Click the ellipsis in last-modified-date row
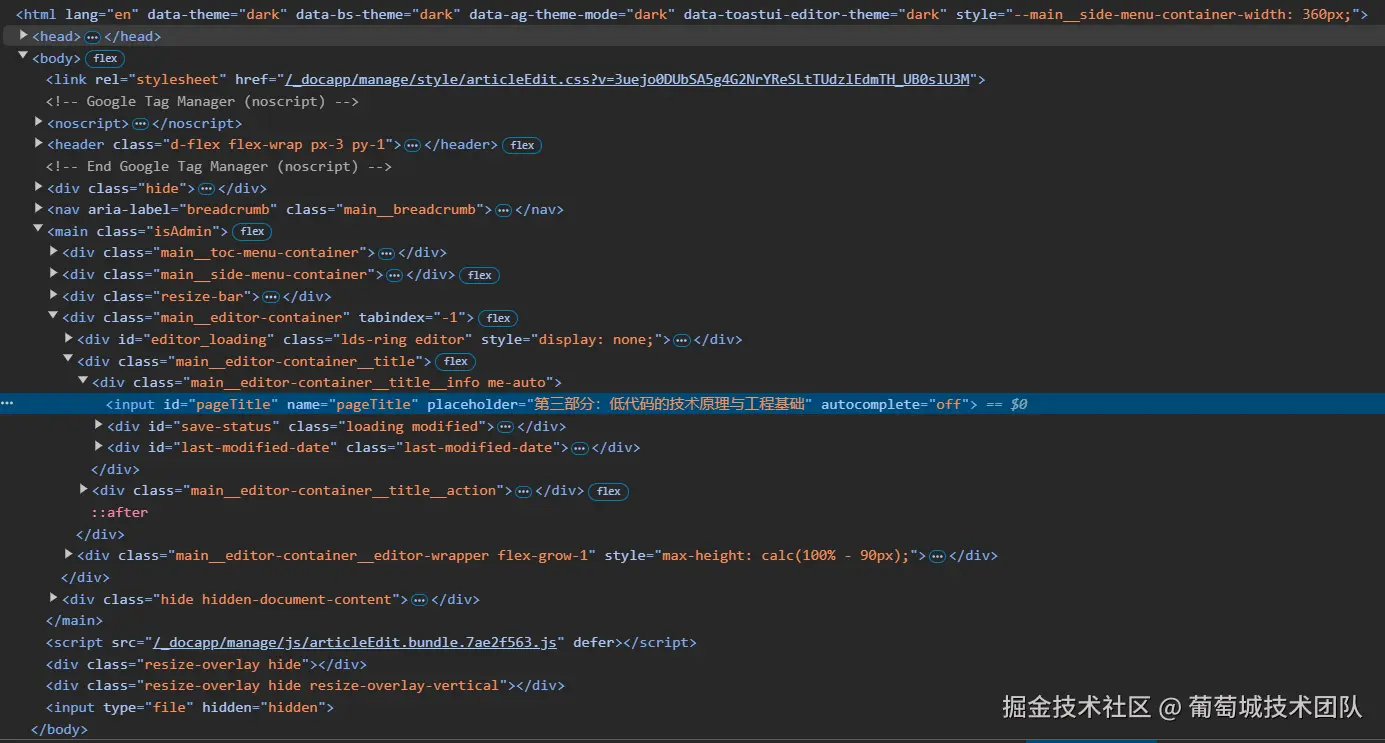 (579, 448)
